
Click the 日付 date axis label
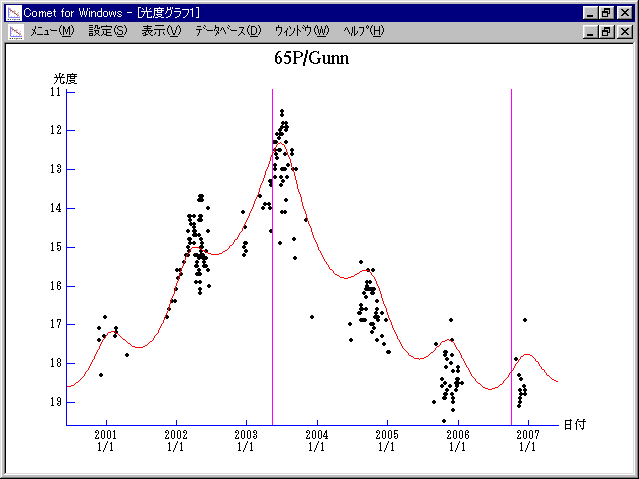574,424
